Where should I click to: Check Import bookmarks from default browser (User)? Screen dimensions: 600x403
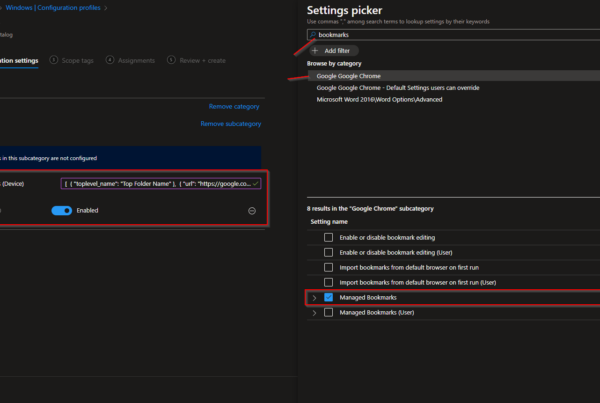coord(328,283)
